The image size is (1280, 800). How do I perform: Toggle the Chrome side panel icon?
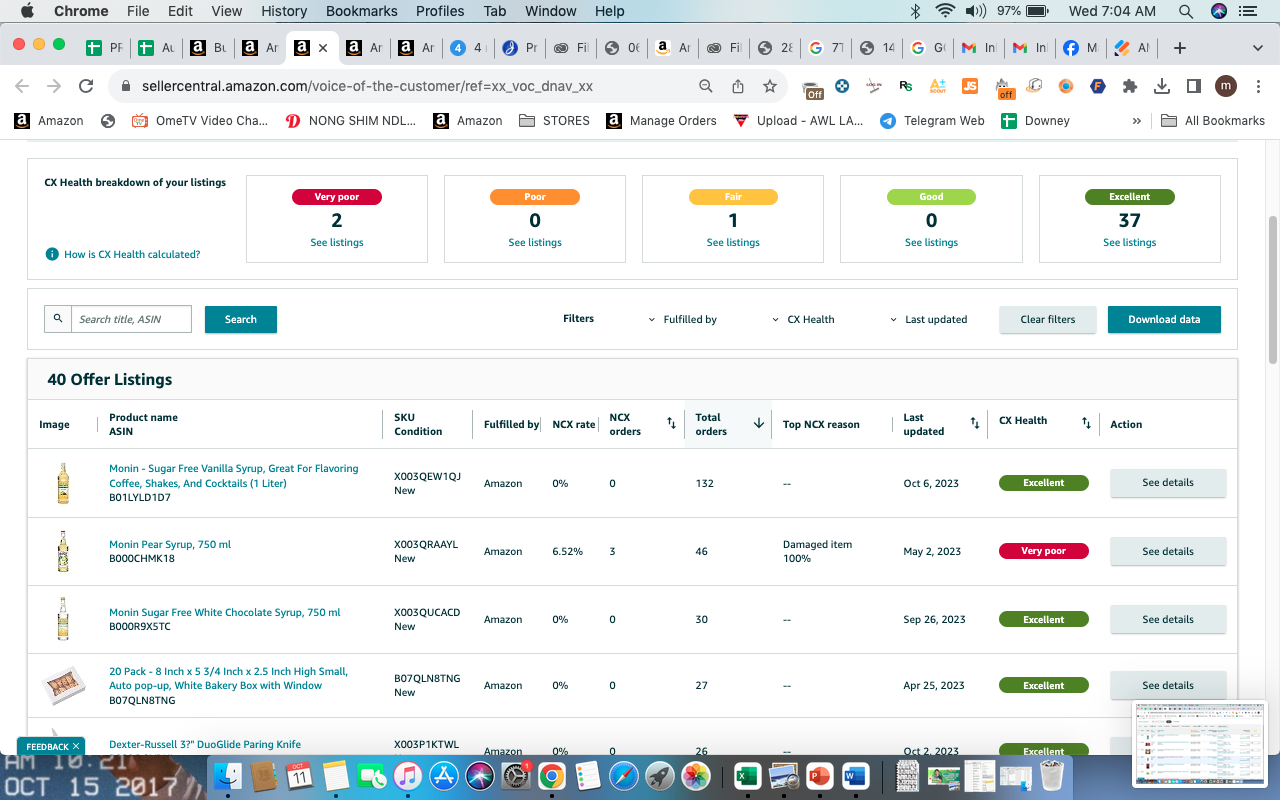[1194, 86]
